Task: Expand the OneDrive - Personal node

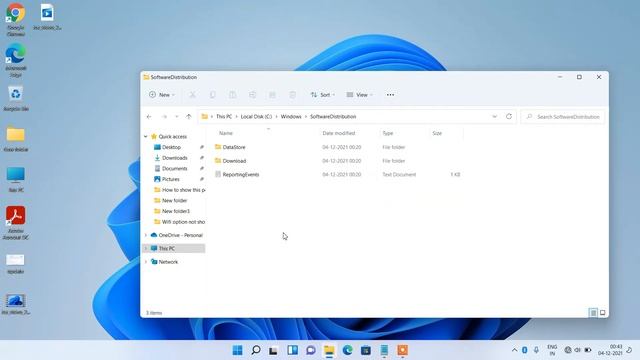Action: [146, 236]
